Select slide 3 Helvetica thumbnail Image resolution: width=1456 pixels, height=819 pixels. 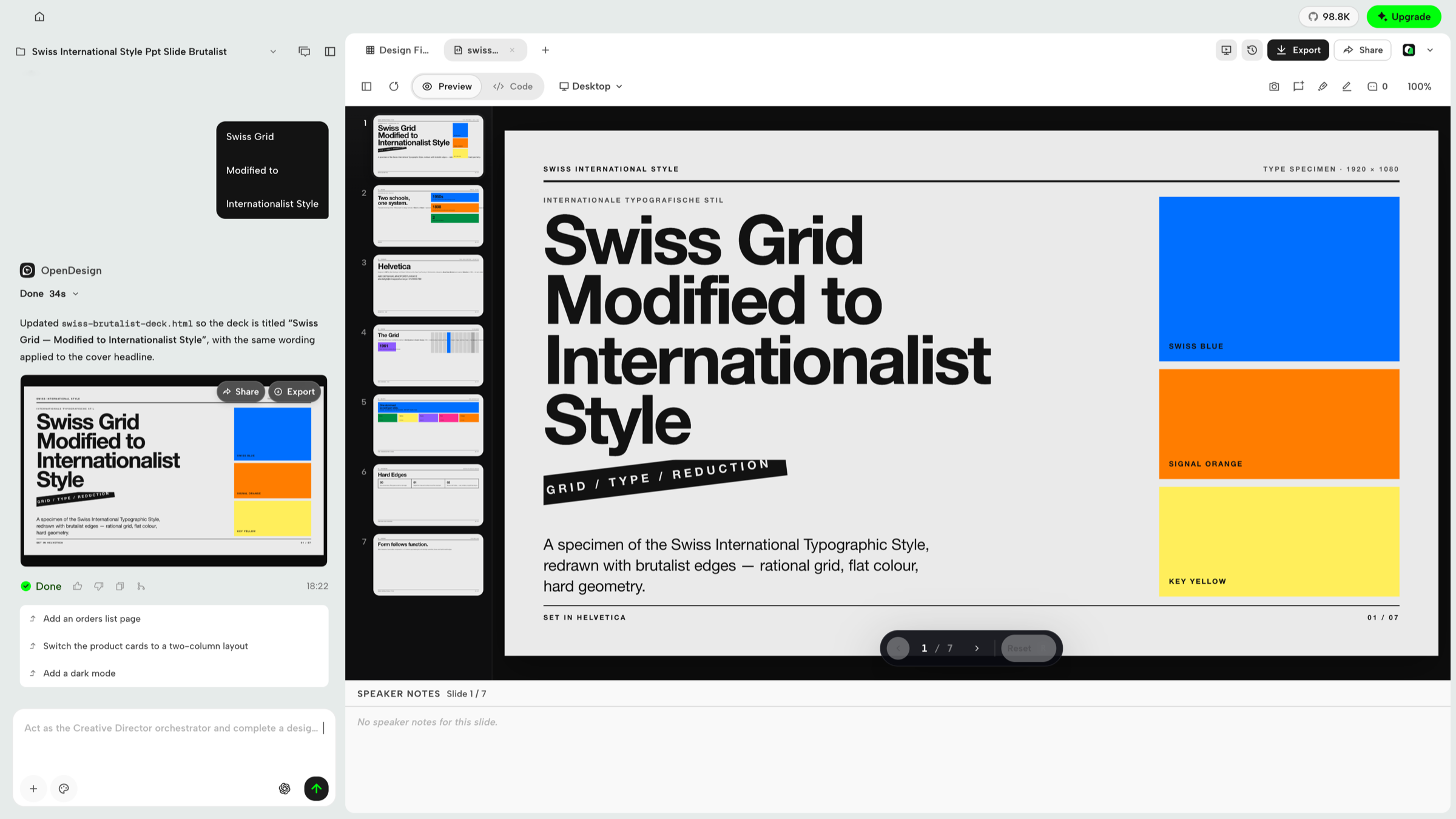(x=428, y=285)
